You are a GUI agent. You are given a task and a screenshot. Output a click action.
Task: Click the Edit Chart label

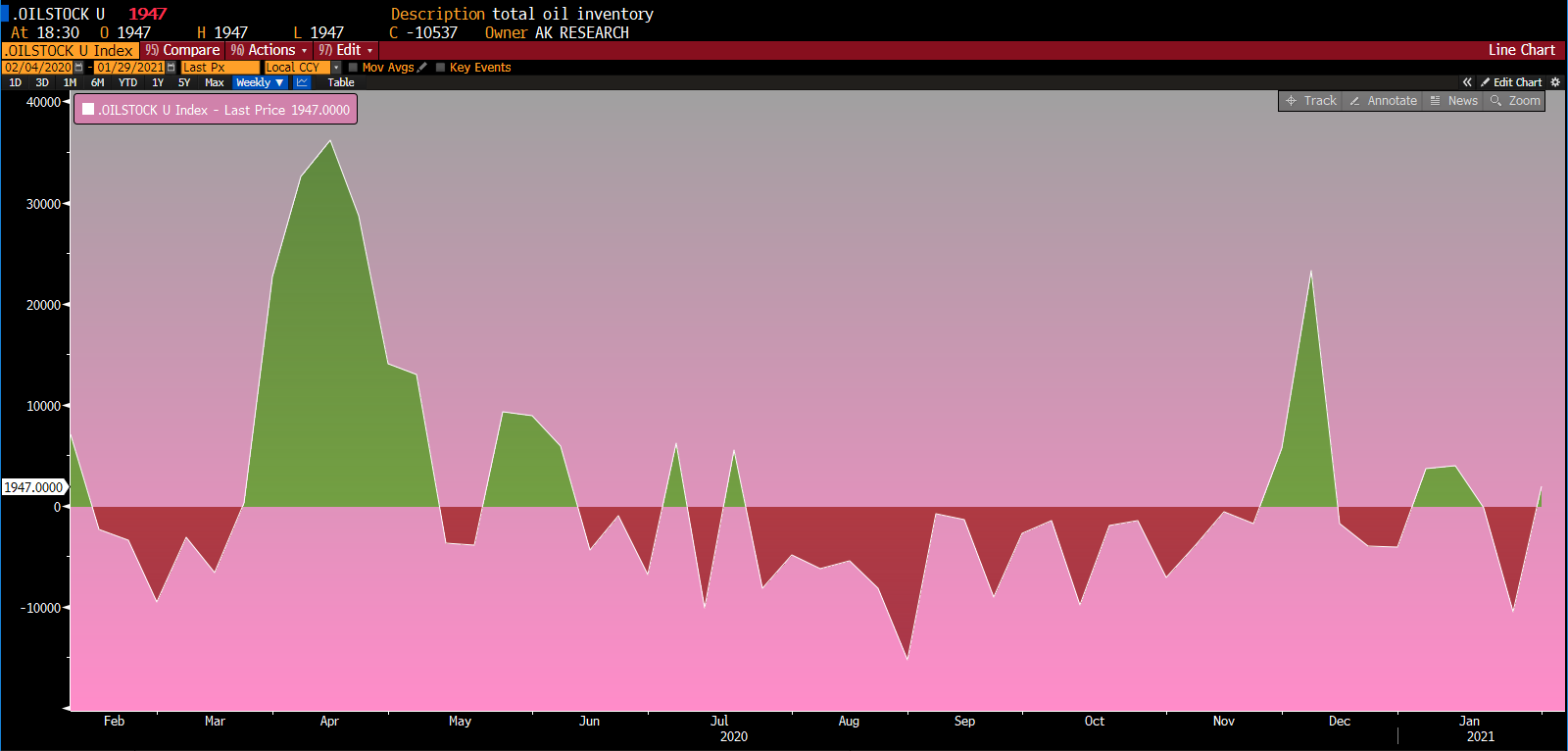[x=1517, y=82]
